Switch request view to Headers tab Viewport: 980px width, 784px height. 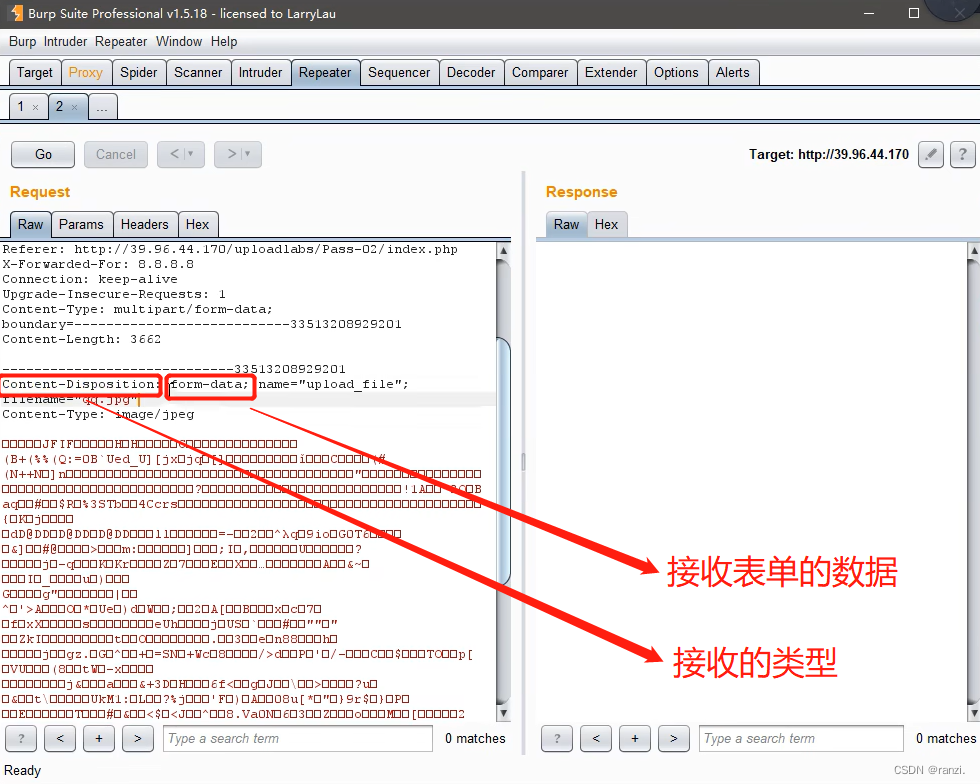tap(144, 224)
